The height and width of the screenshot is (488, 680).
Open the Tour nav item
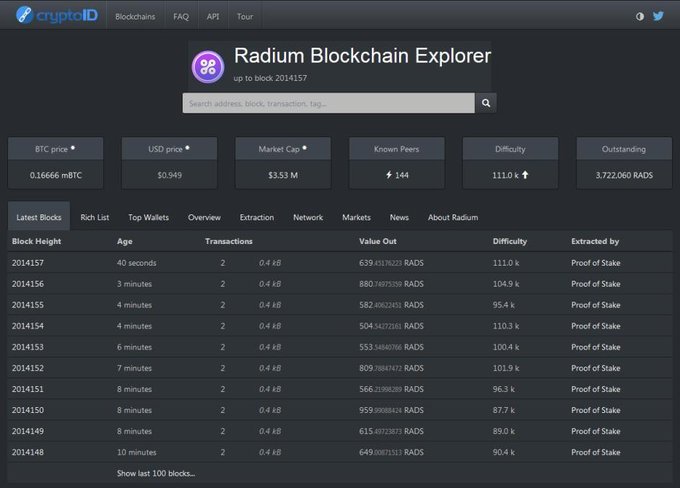point(245,16)
